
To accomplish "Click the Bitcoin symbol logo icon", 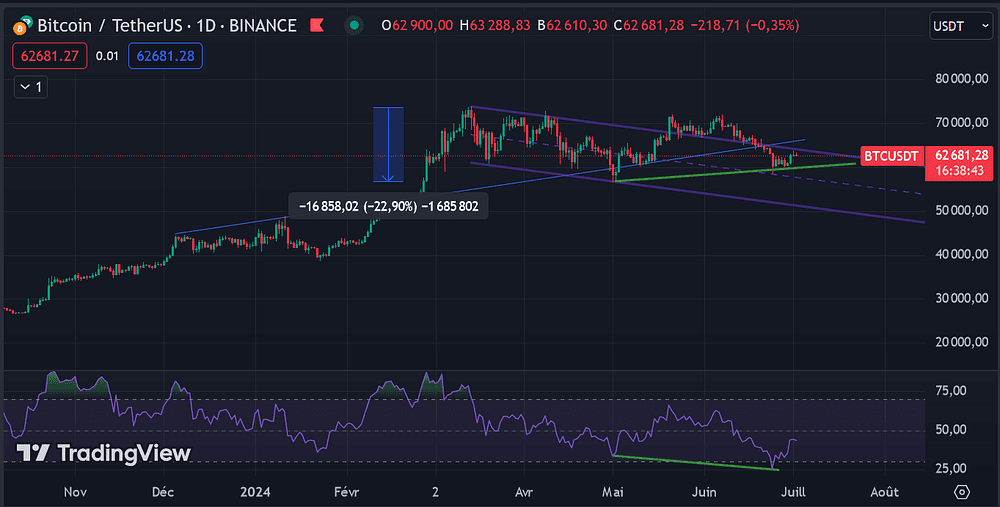I will (x=22, y=26).
